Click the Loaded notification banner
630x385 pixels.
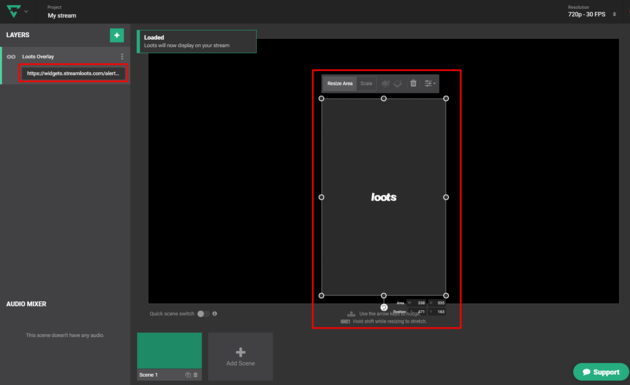tap(196, 41)
